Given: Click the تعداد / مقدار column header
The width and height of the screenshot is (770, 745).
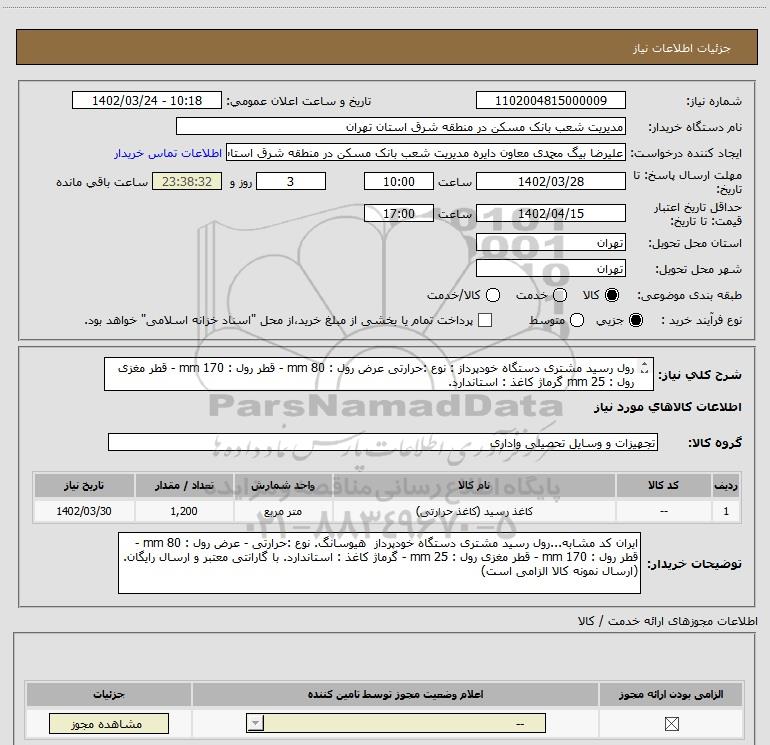Looking at the screenshot, I should pyautogui.click(x=184, y=485).
